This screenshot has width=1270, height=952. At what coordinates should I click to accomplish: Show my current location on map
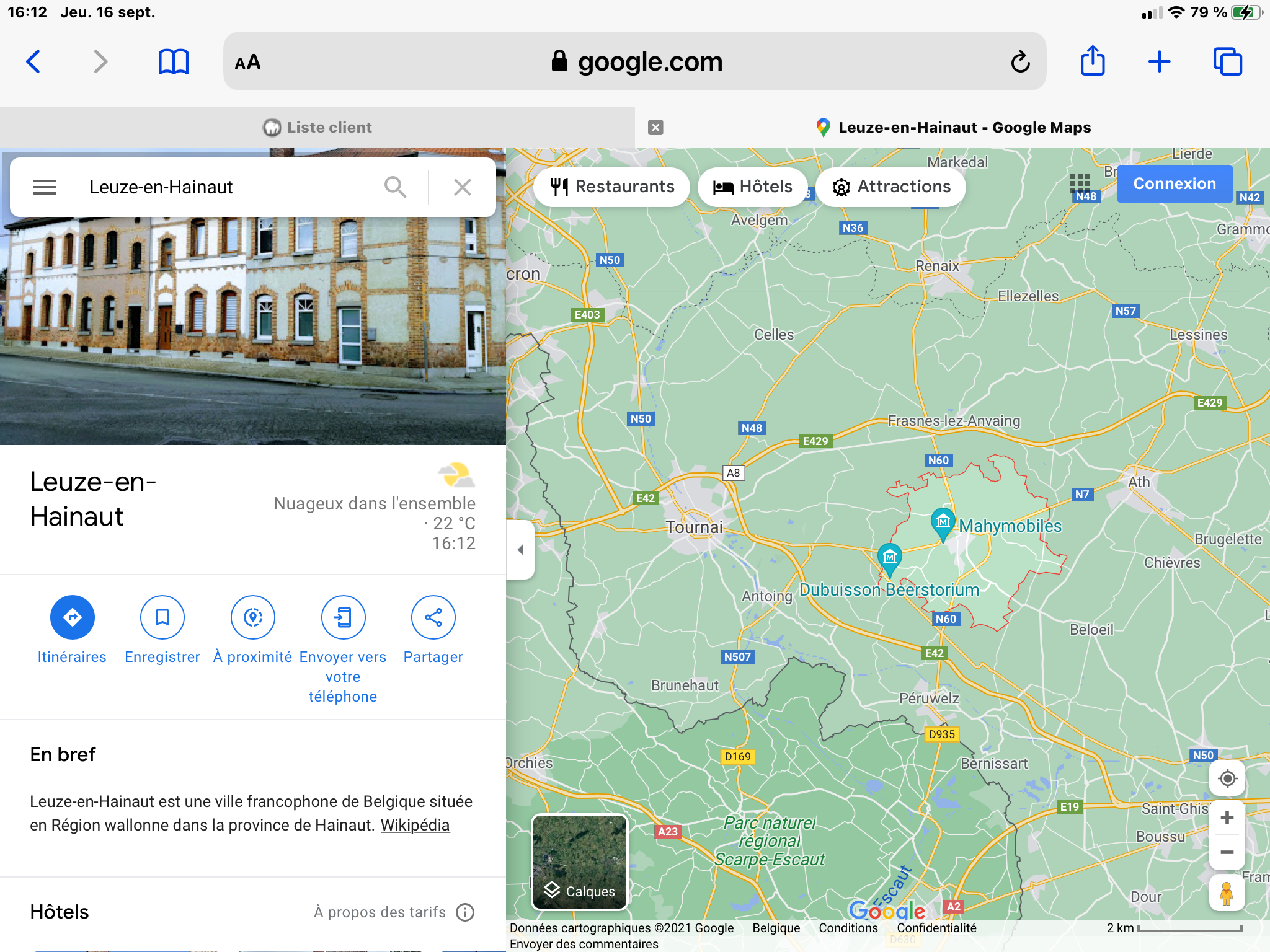[1227, 778]
